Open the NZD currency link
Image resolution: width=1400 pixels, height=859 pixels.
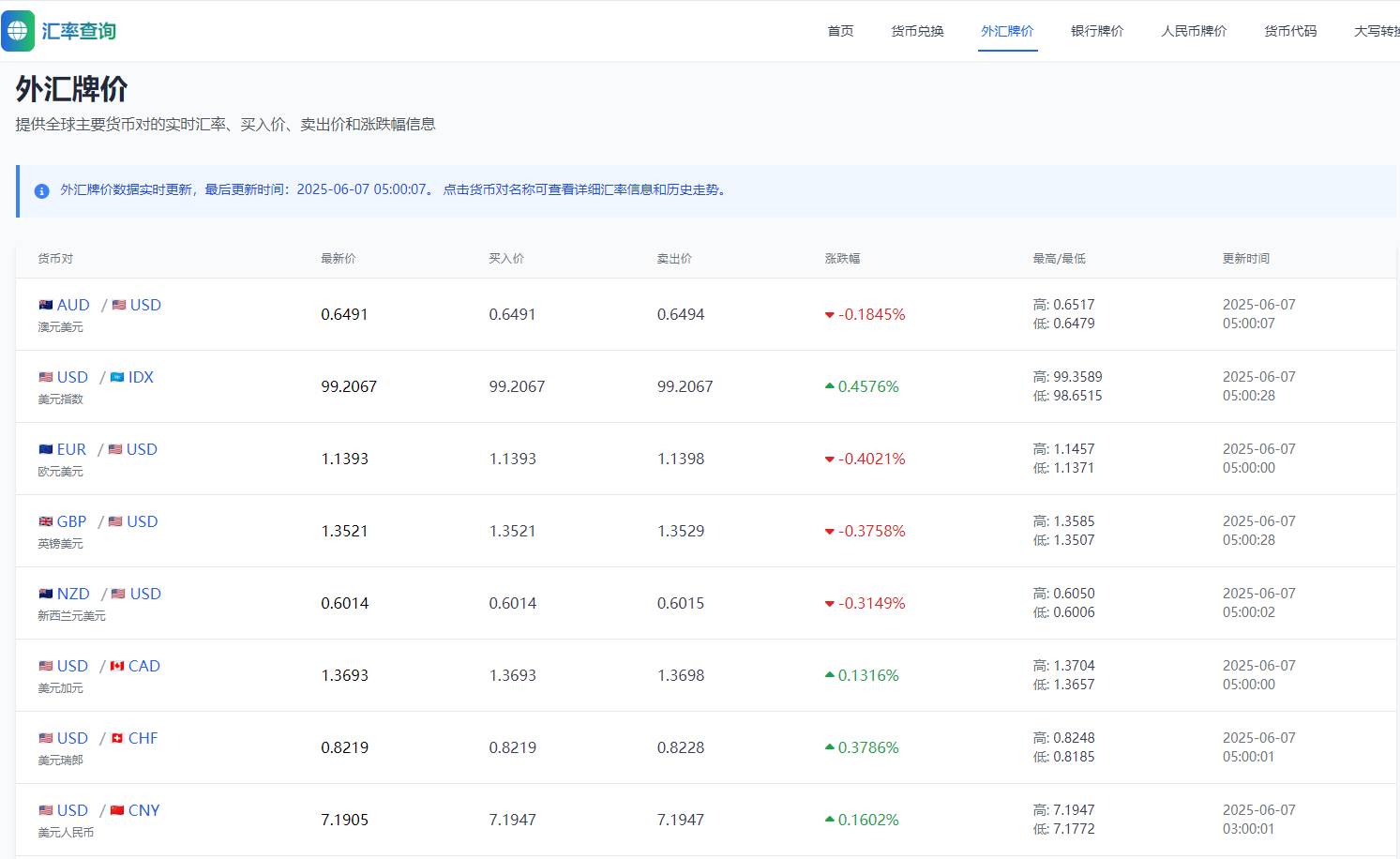click(73, 594)
